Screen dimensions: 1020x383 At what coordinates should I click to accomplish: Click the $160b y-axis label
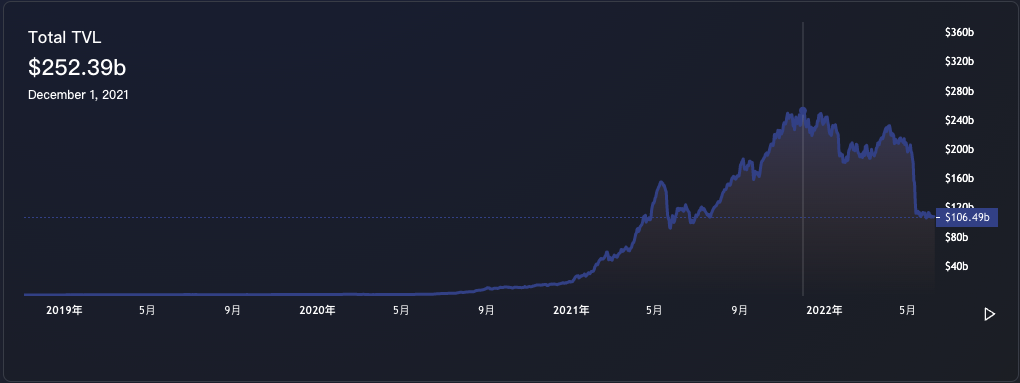[959, 178]
